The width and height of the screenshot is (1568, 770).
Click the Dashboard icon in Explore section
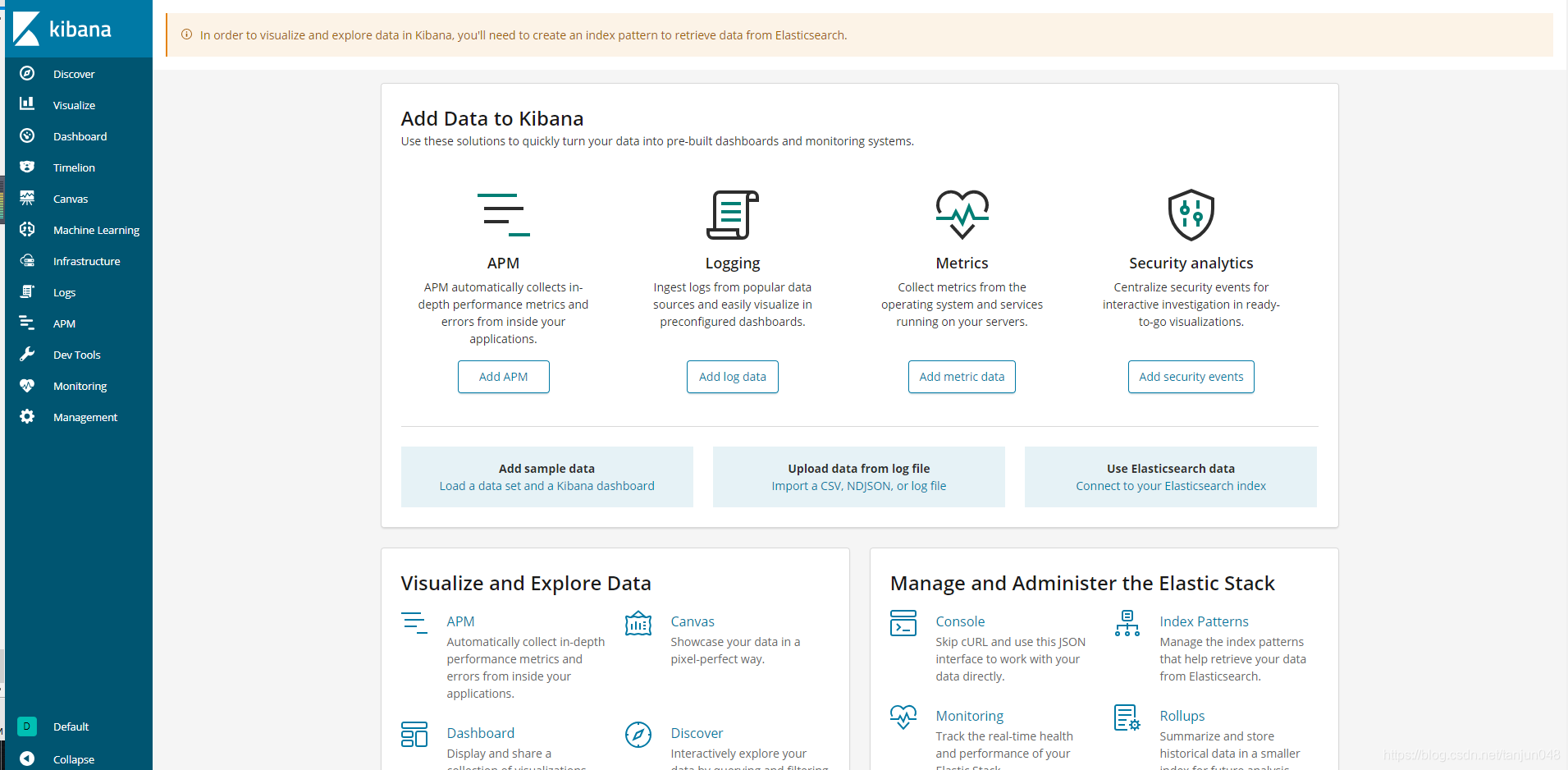click(414, 735)
